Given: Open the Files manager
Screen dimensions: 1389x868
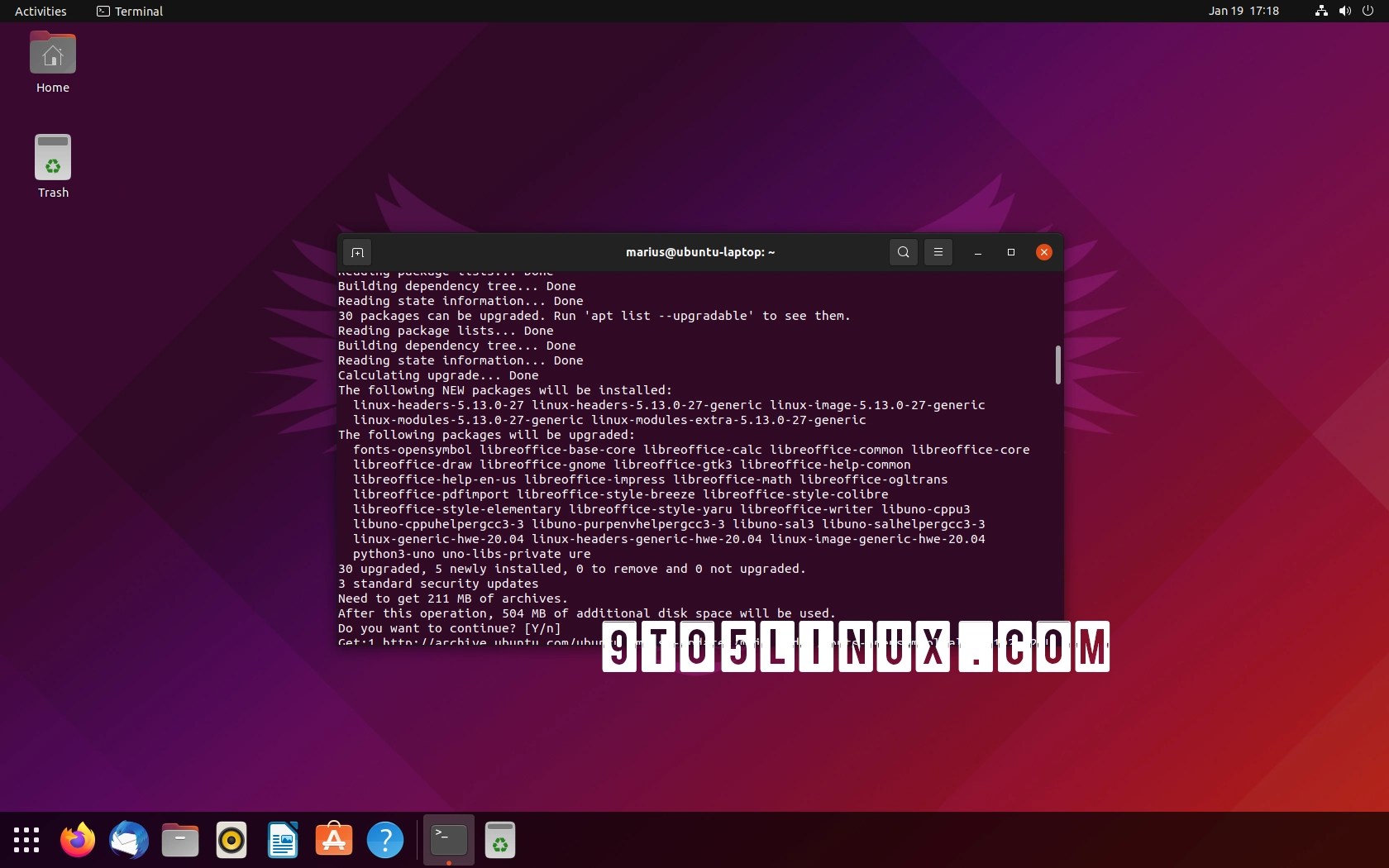Looking at the screenshot, I should [x=180, y=839].
